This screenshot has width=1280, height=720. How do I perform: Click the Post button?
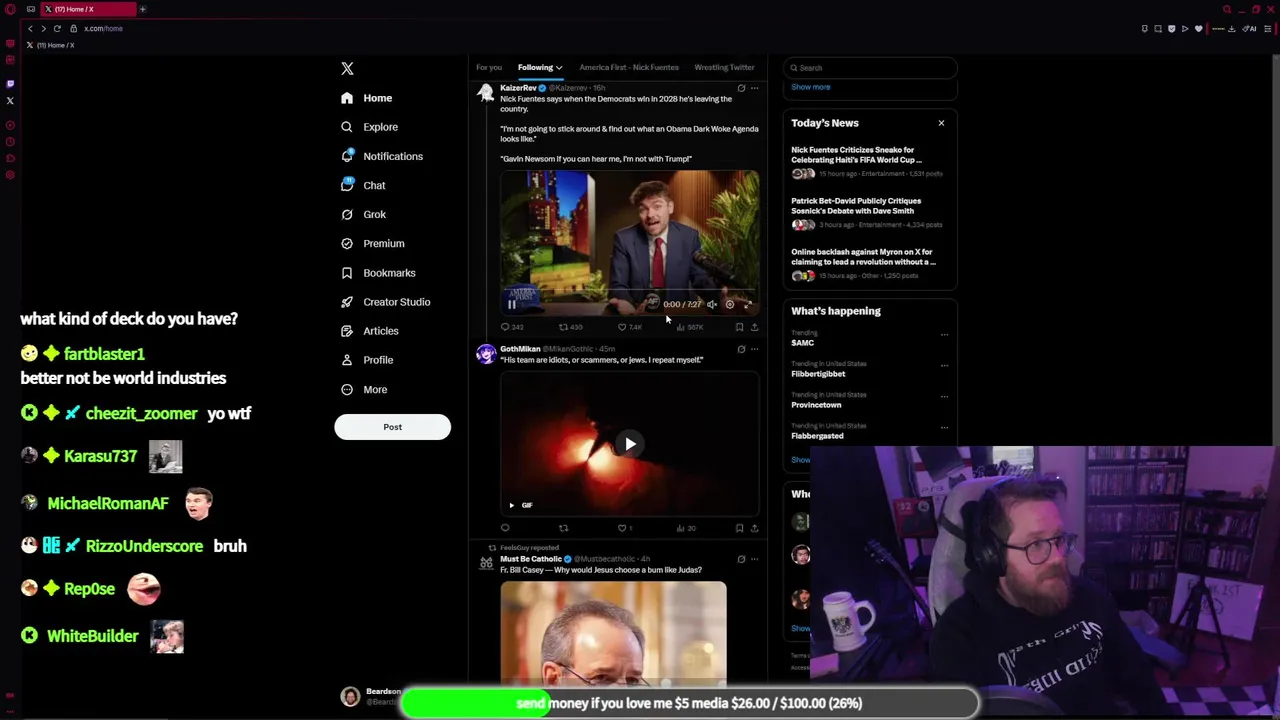pos(392,427)
